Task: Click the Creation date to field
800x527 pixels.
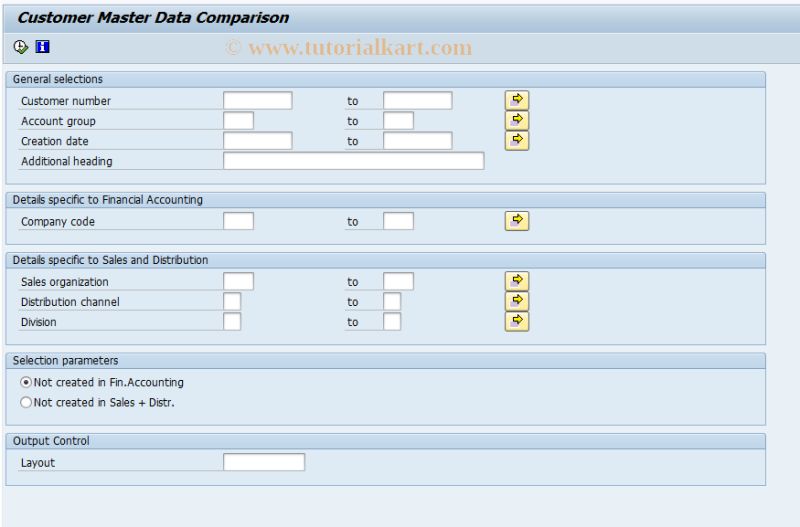Action: (x=417, y=141)
